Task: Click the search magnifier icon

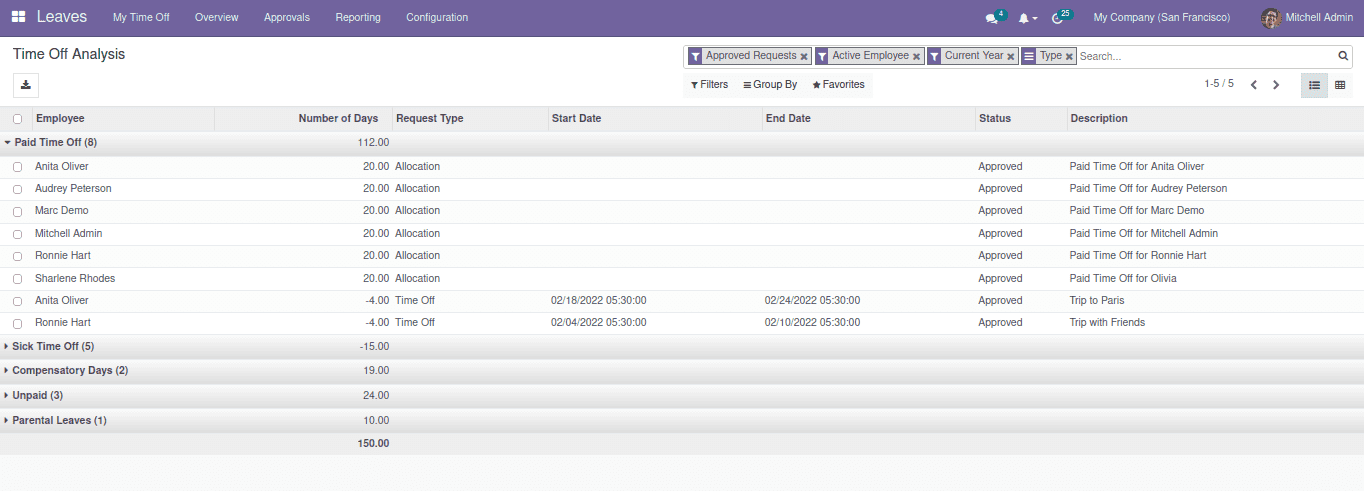Action: coord(1343,56)
